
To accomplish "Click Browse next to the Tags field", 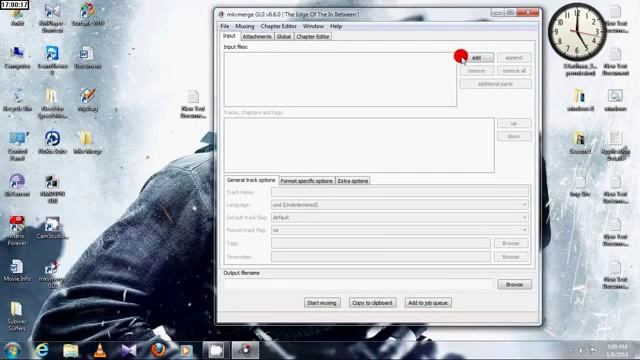I will [511, 243].
